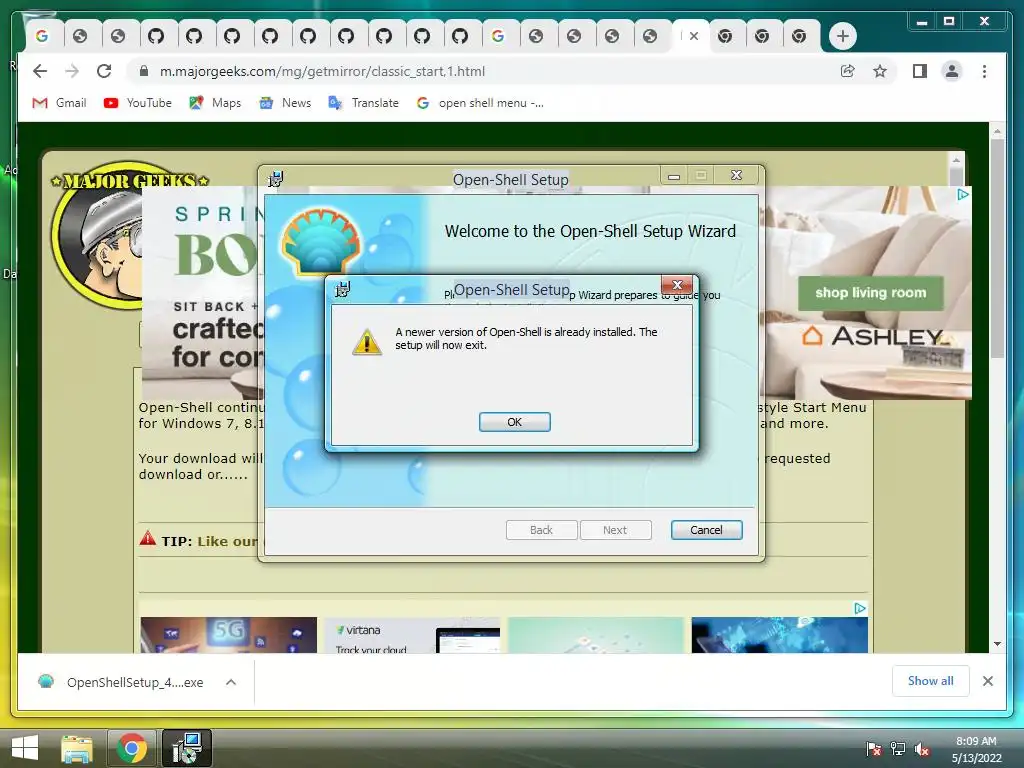Click the red TIP warning triangle icon
The height and width of the screenshot is (768, 1024).
tap(148, 539)
